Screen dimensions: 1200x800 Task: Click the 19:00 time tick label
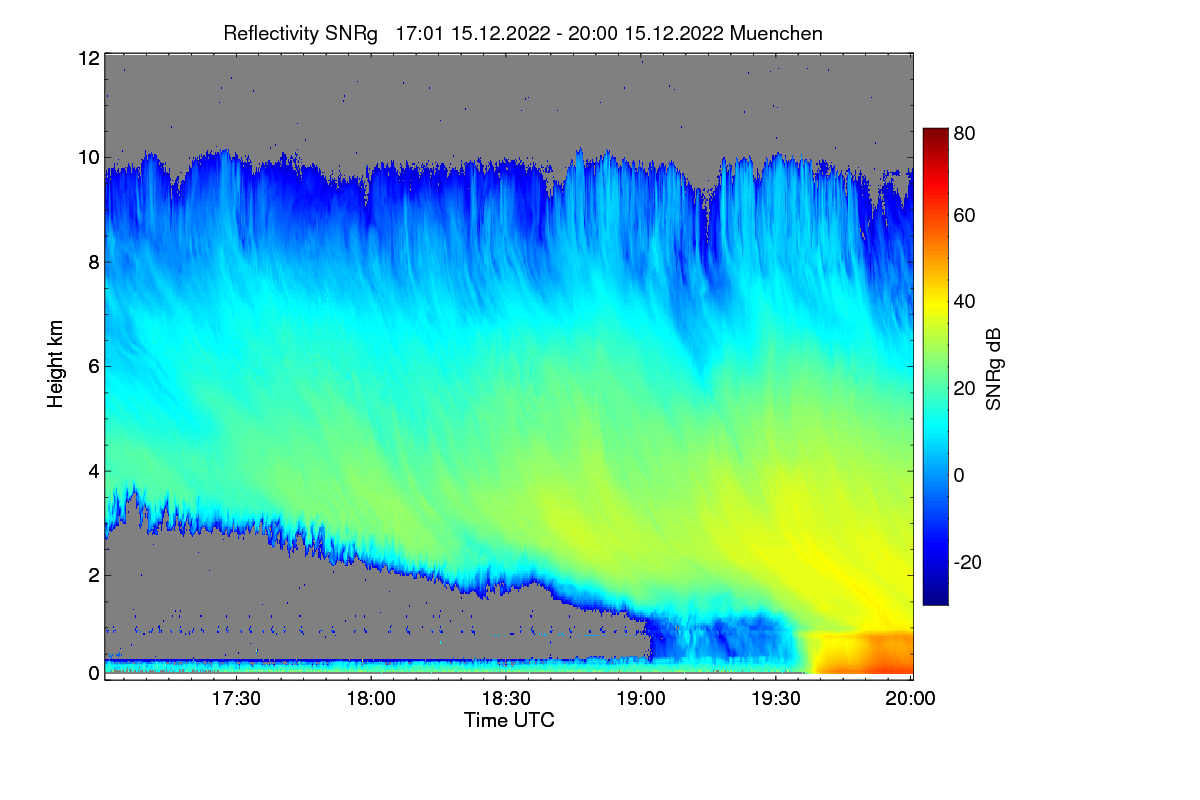pyautogui.click(x=641, y=699)
